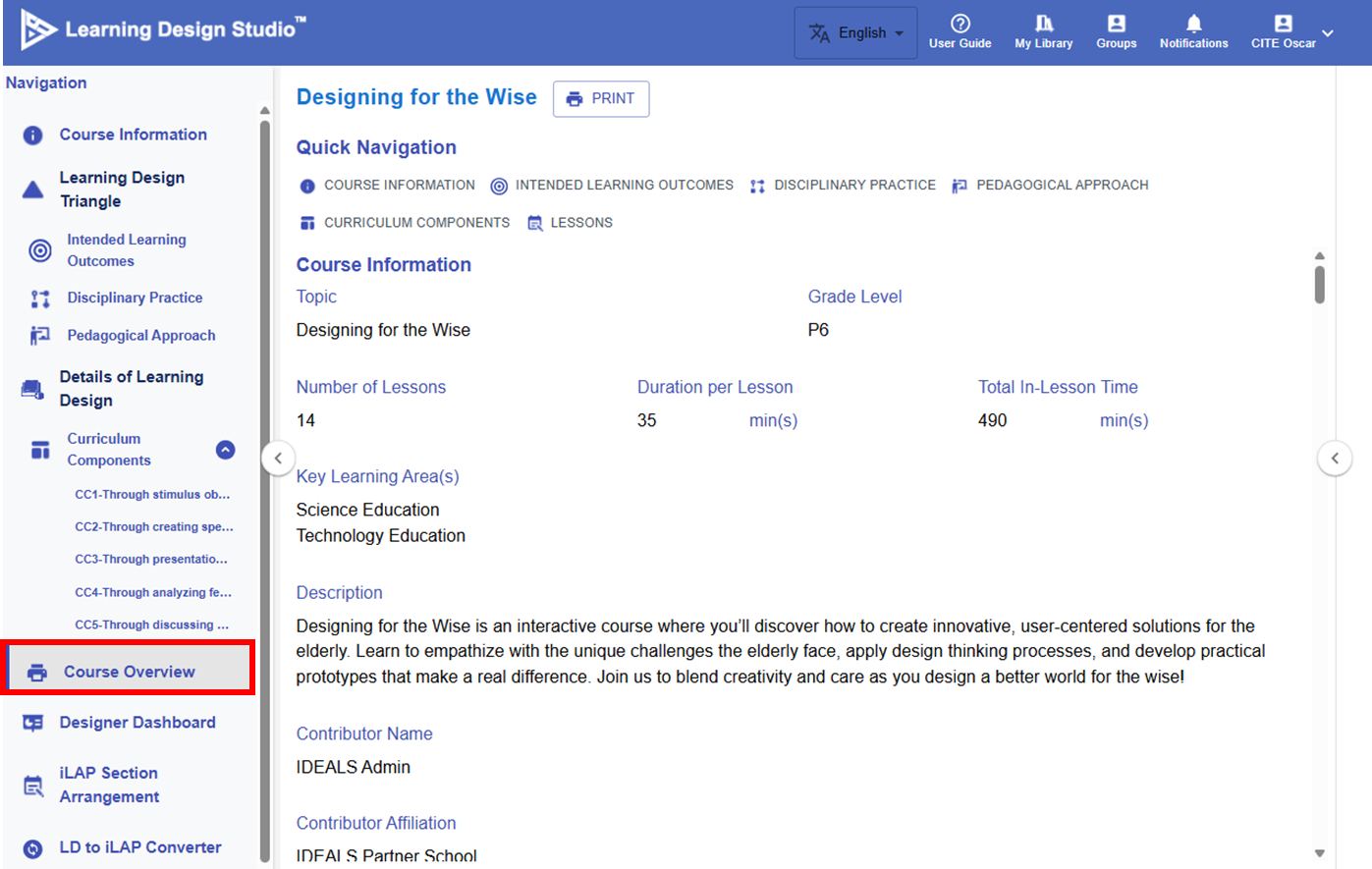Click the content area scroll down arrow

pos(1319,853)
